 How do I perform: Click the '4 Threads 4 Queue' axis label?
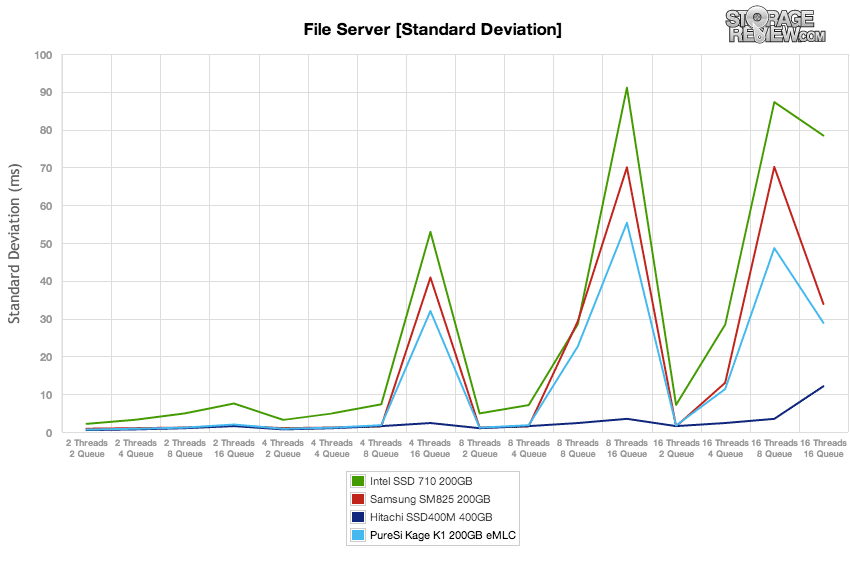click(x=332, y=448)
